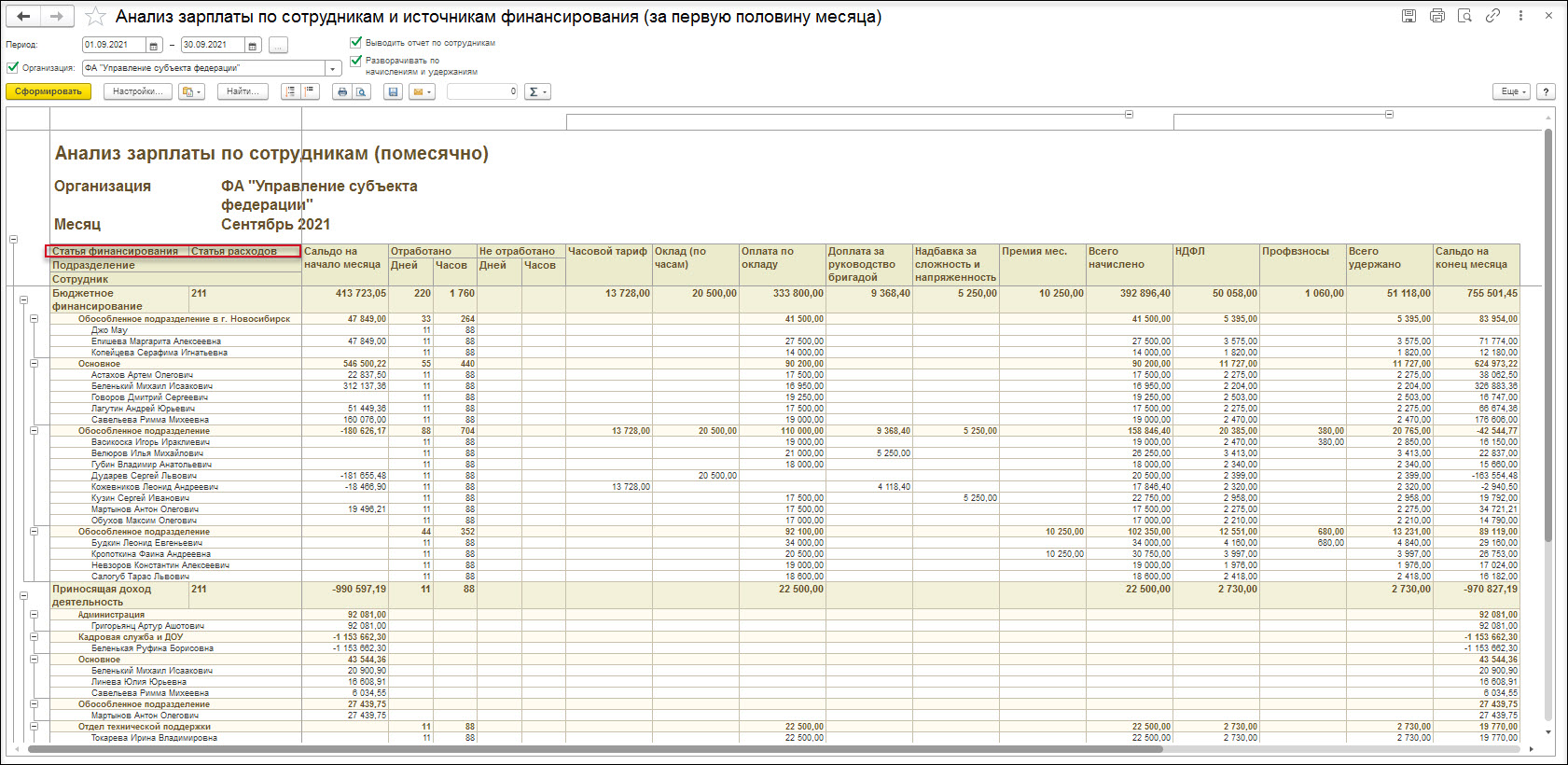
Task: Open calendar for end date 30.09.2021
Action: (253, 45)
